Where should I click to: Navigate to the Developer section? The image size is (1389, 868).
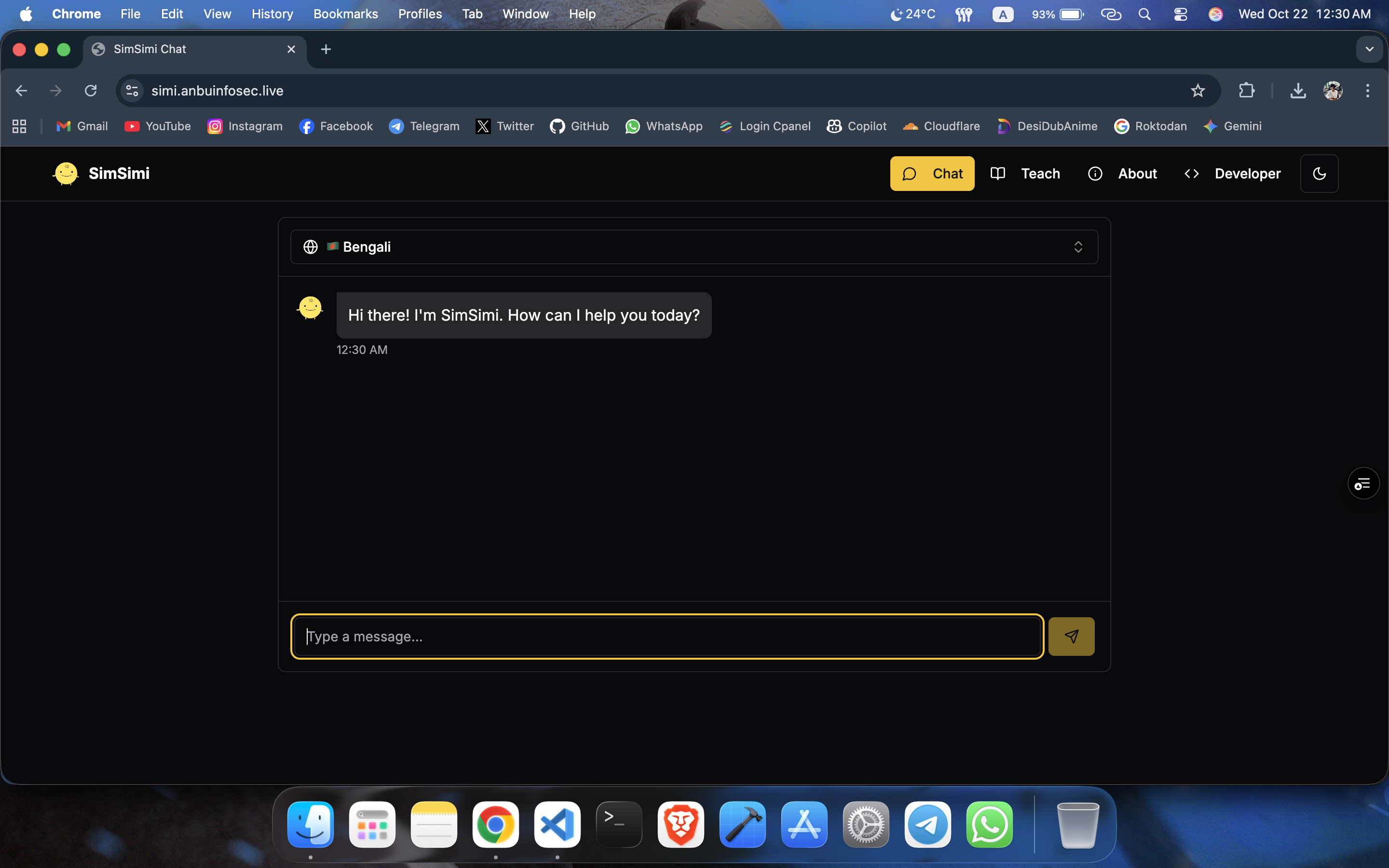(x=1232, y=174)
